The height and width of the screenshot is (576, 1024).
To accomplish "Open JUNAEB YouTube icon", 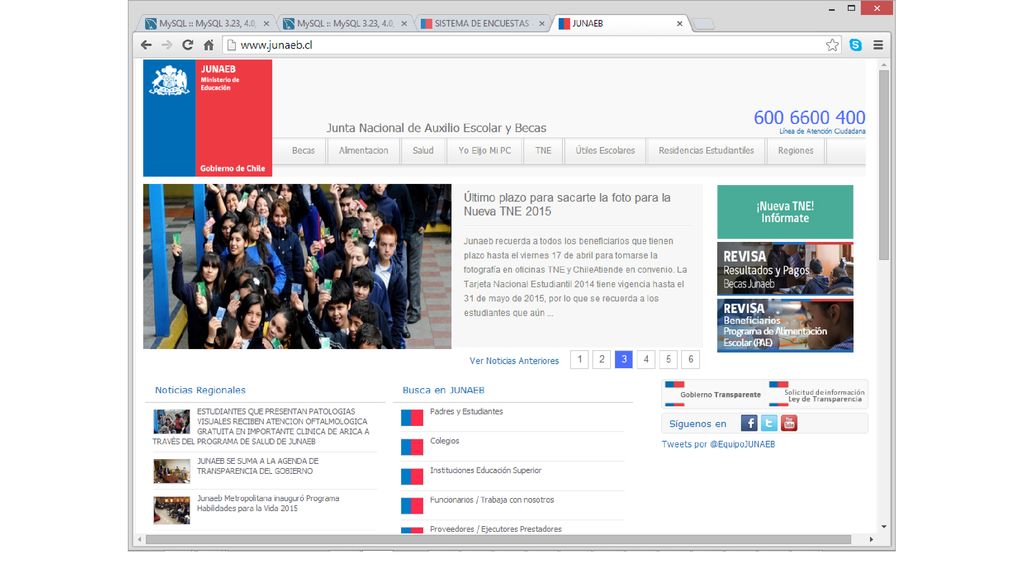I will (x=789, y=423).
